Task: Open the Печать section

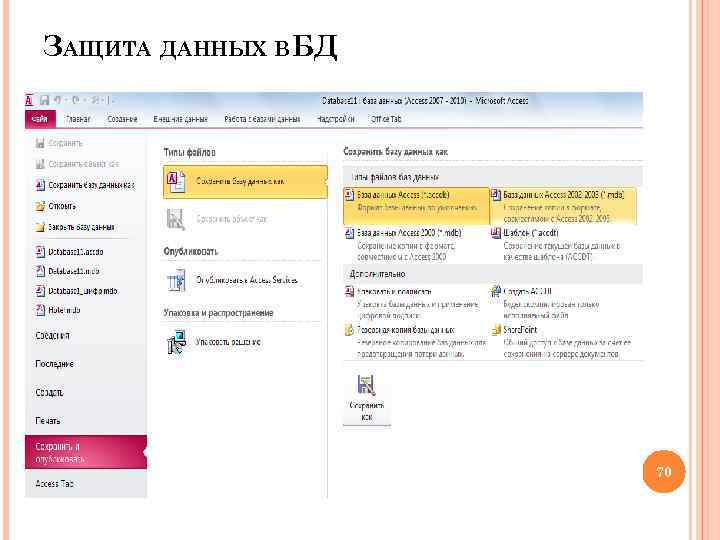Action: (48, 421)
